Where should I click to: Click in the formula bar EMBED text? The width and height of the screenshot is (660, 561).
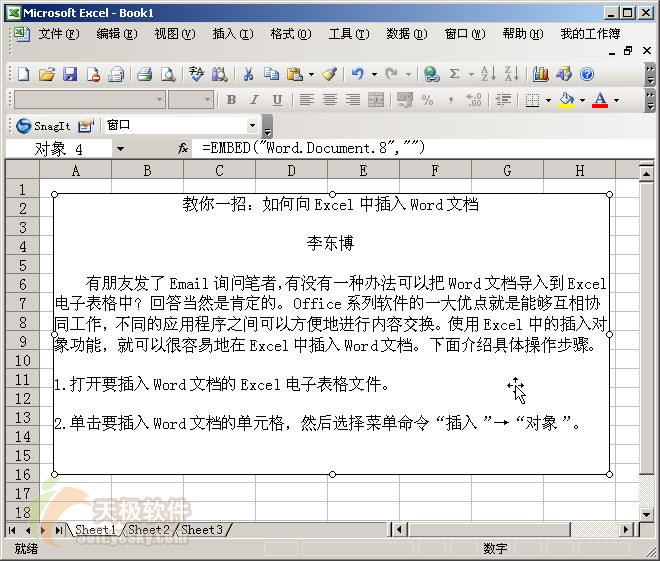(x=314, y=148)
